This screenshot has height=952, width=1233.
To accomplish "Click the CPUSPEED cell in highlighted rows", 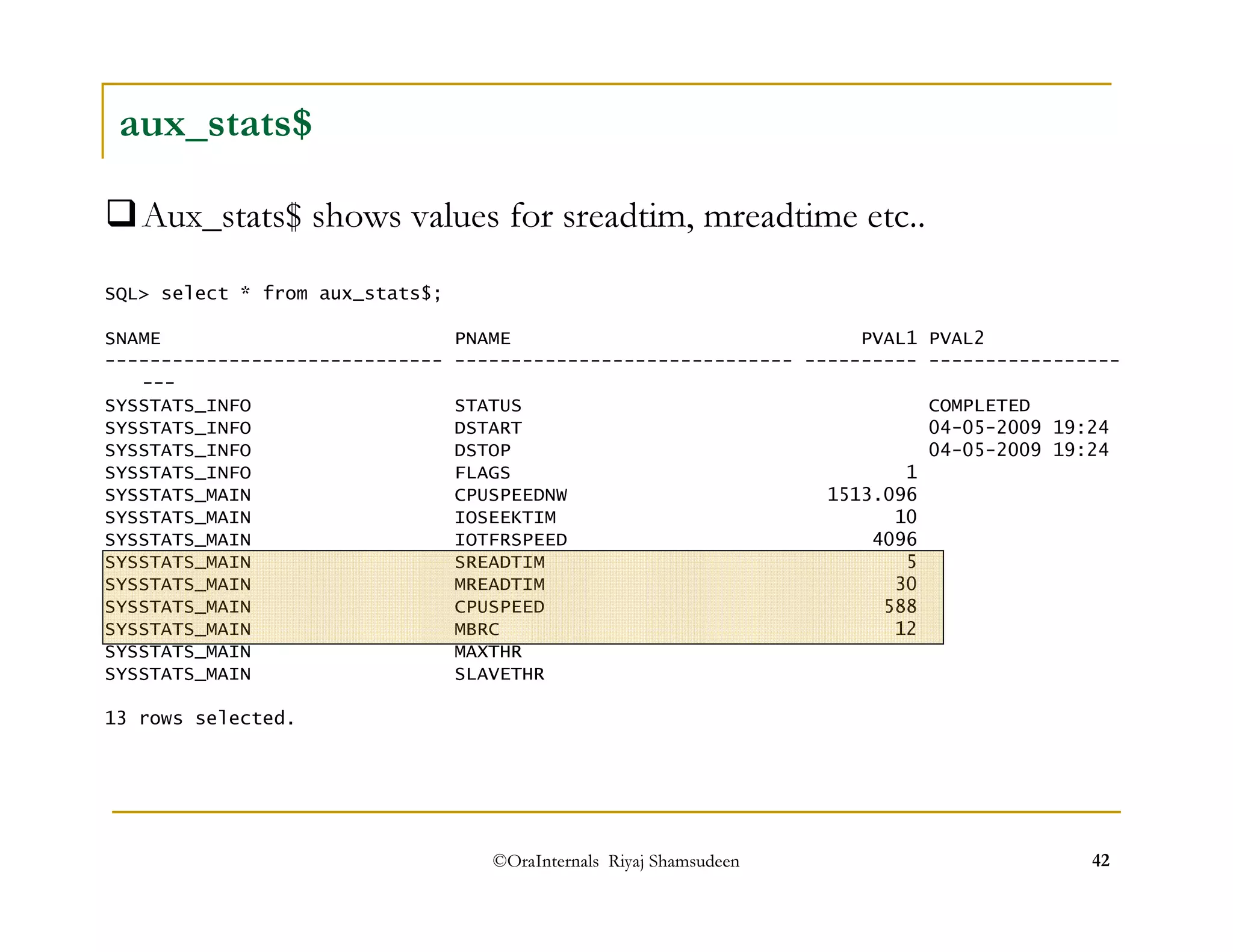I will click(x=499, y=607).
